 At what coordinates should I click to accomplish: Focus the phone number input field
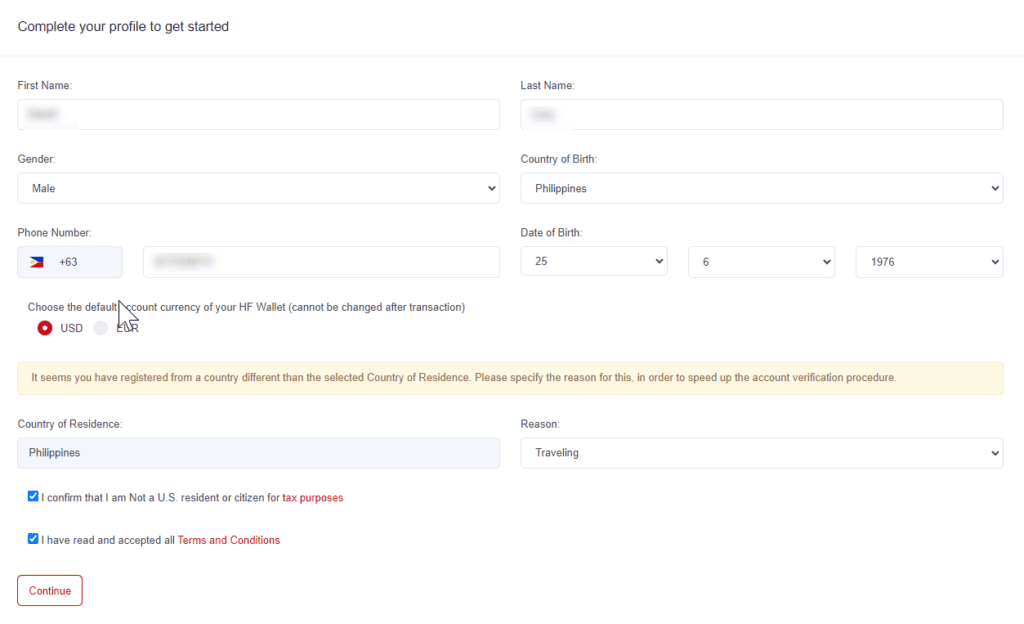coord(321,262)
